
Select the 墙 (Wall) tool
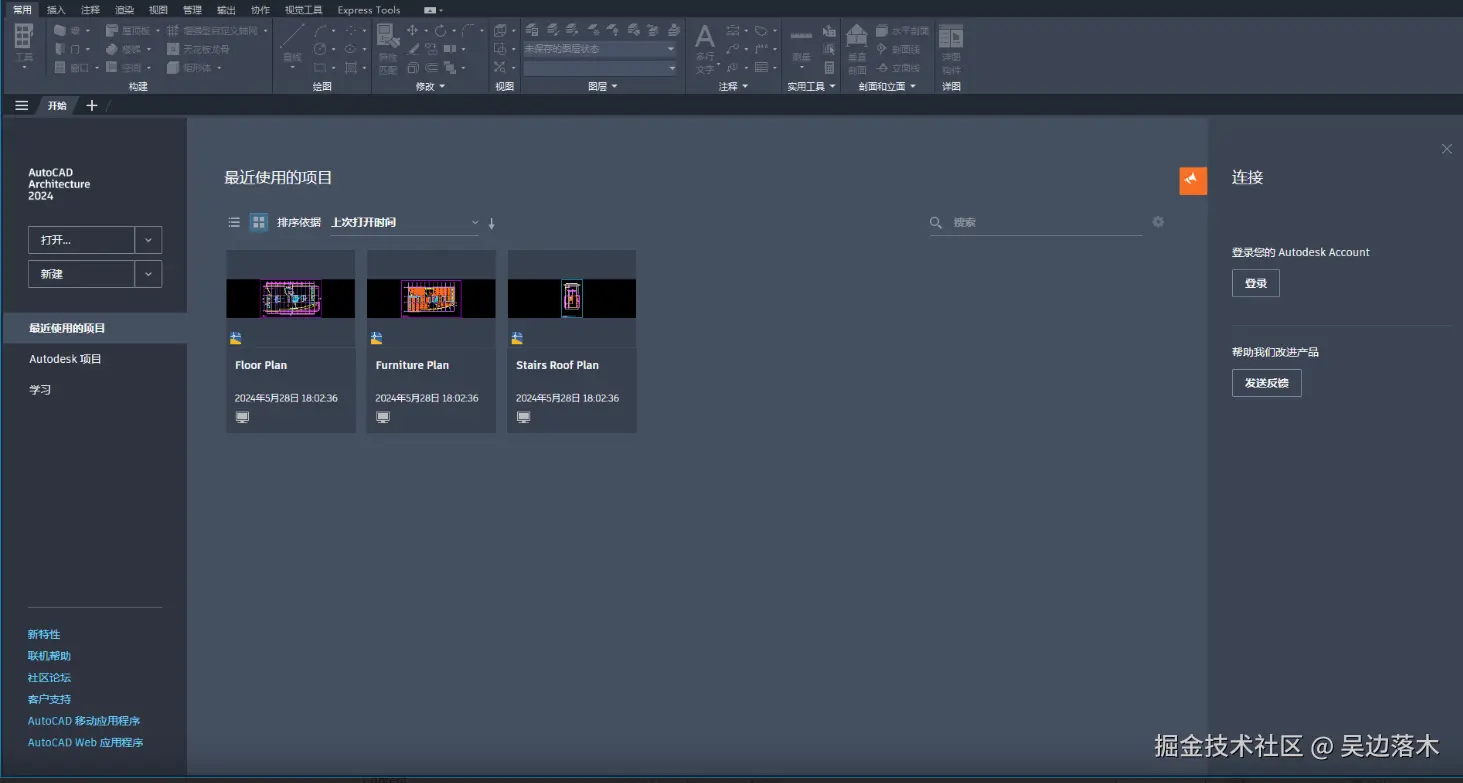point(68,30)
